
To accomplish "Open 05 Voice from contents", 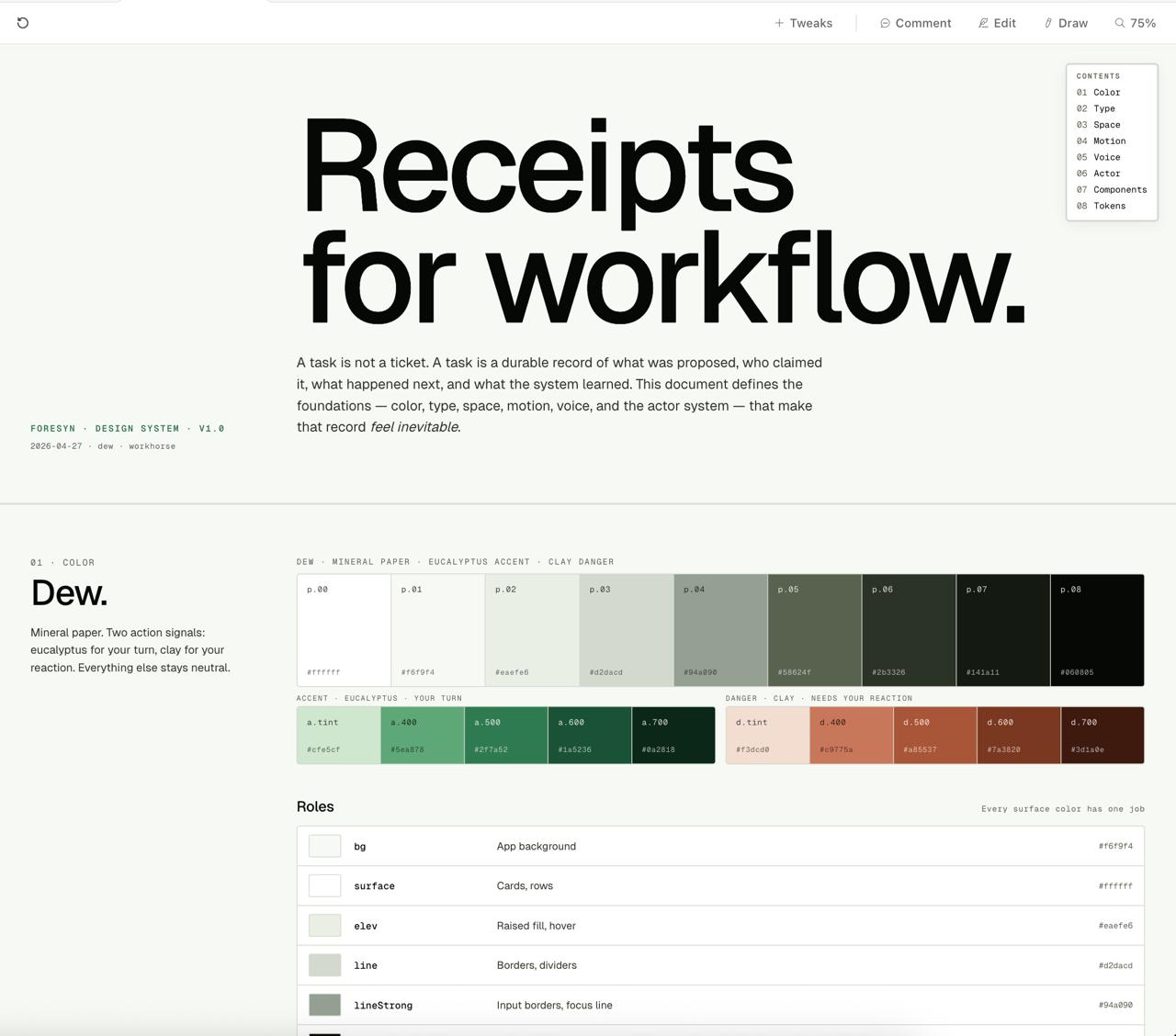I will pyautogui.click(x=1099, y=157).
